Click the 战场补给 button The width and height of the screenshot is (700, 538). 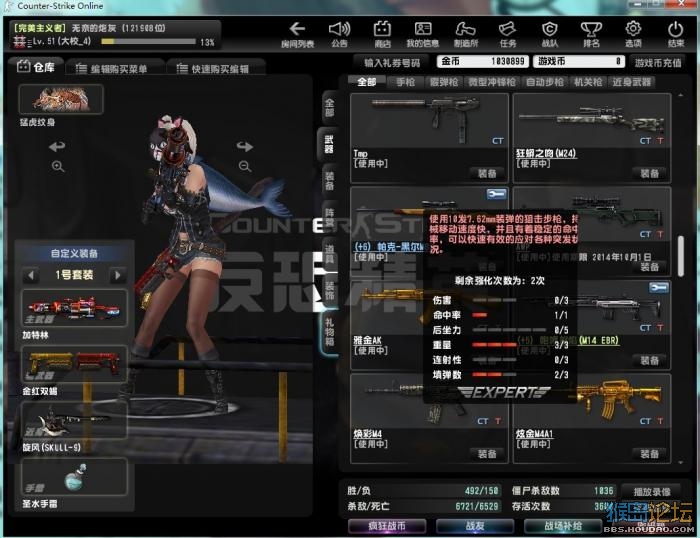pyautogui.click(x=562, y=526)
